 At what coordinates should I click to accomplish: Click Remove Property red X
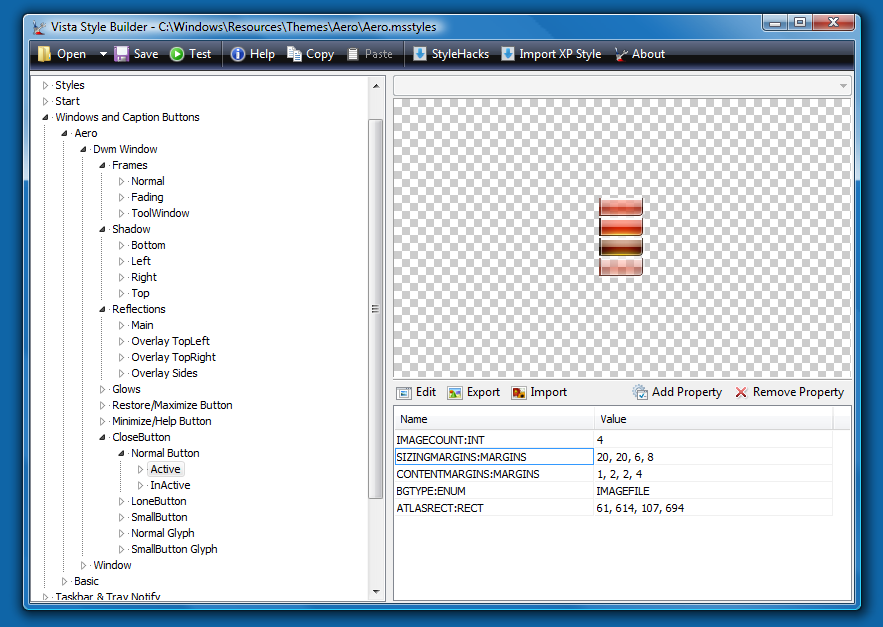(x=741, y=392)
